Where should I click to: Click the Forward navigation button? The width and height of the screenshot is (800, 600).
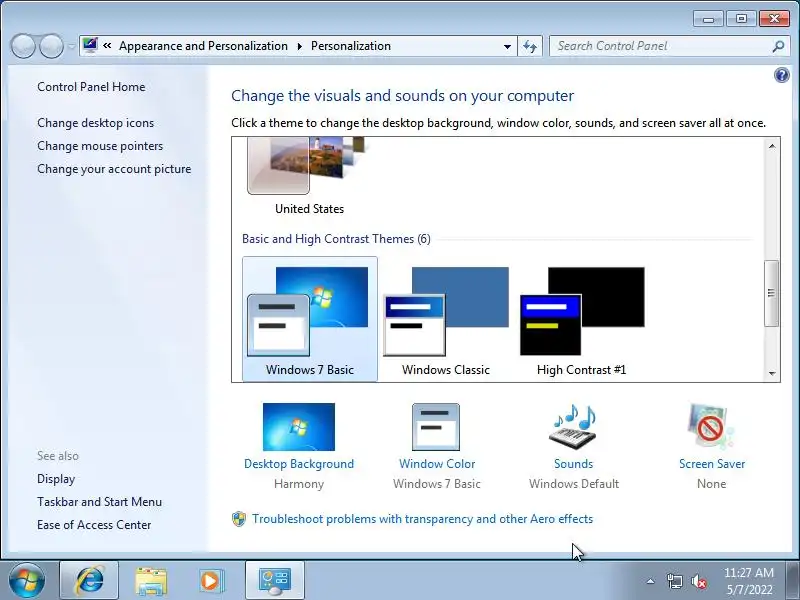52,46
